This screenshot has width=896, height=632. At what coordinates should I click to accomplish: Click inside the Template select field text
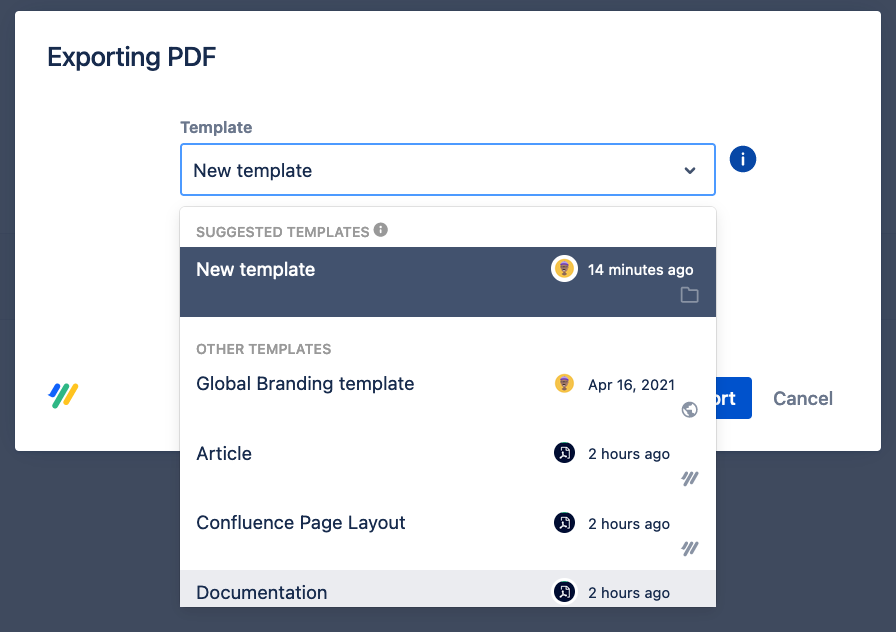254,171
